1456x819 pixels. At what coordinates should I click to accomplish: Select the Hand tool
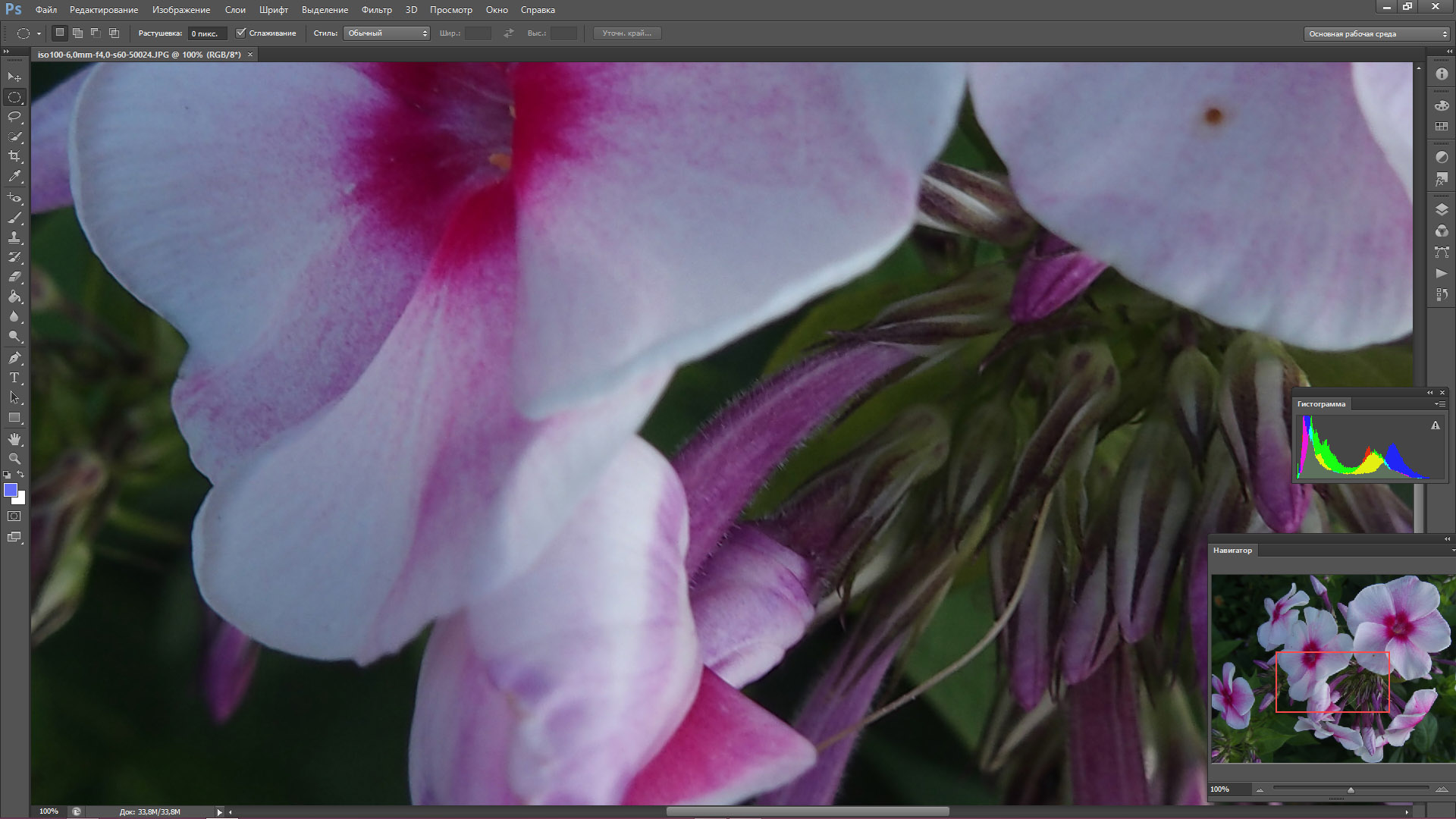tap(14, 439)
